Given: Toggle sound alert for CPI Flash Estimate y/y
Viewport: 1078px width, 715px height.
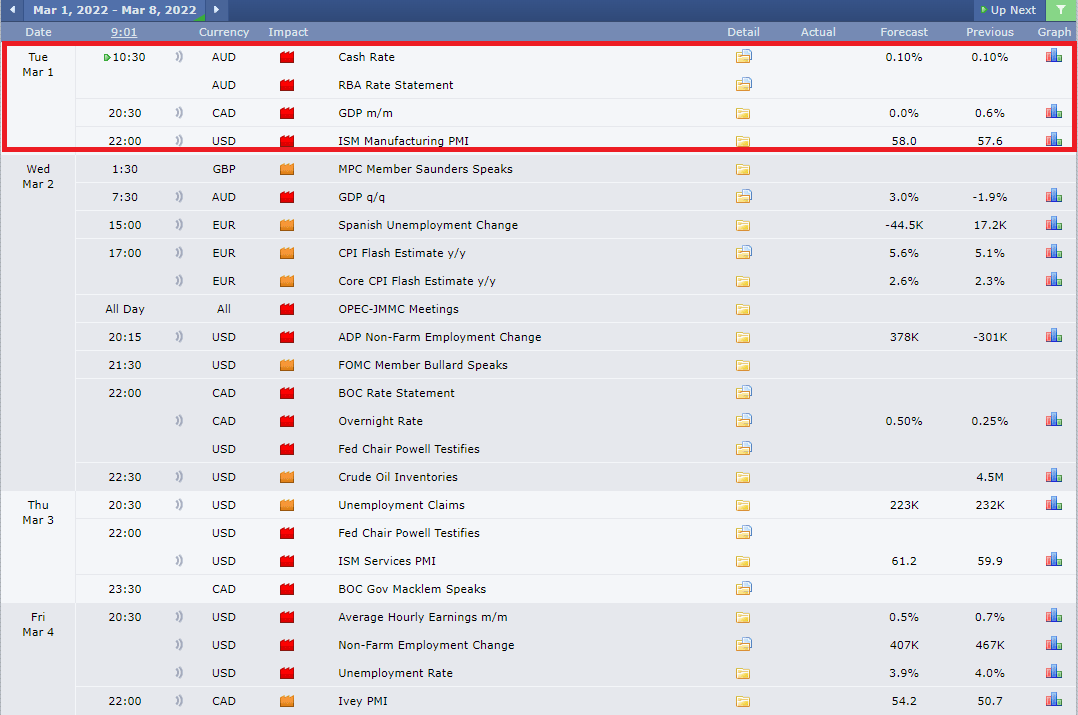Looking at the screenshot, I should coord(179,253).
